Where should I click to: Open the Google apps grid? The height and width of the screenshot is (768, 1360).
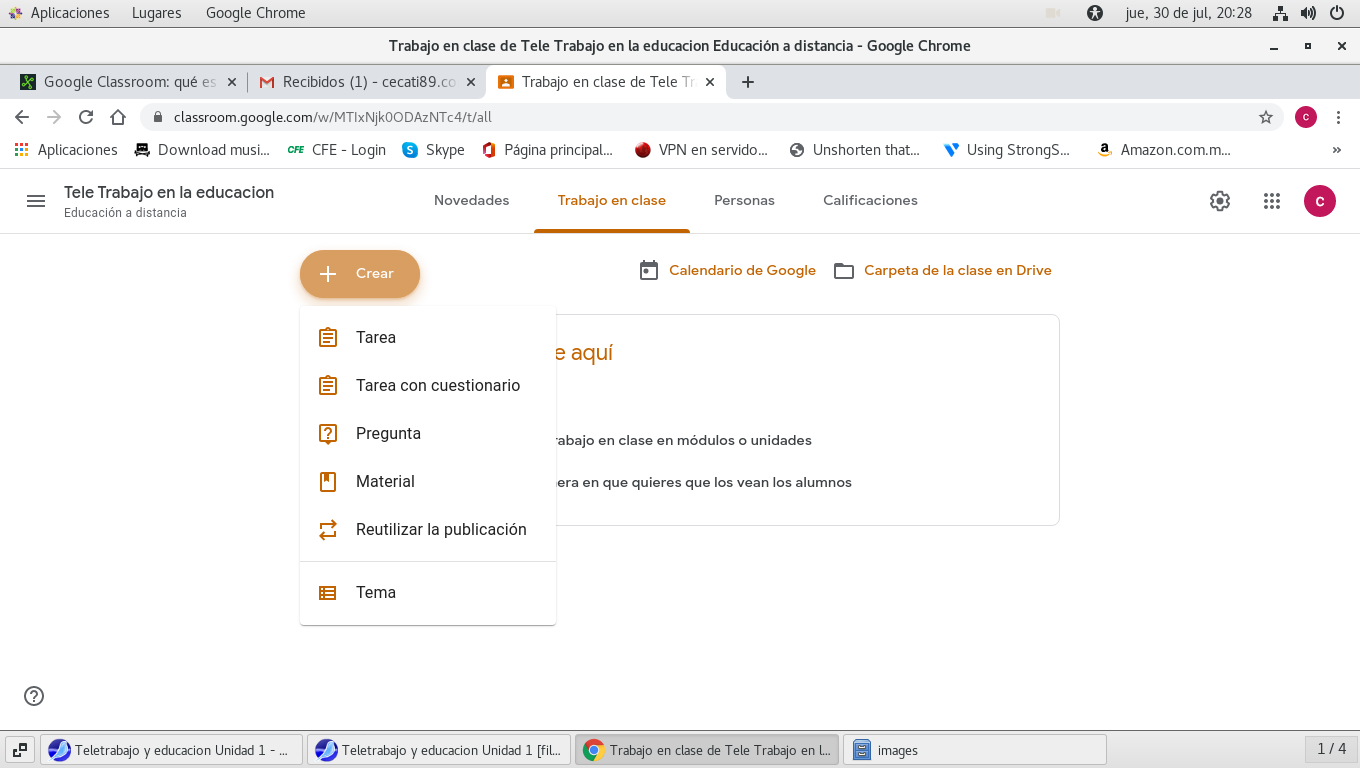(1271, 201)
